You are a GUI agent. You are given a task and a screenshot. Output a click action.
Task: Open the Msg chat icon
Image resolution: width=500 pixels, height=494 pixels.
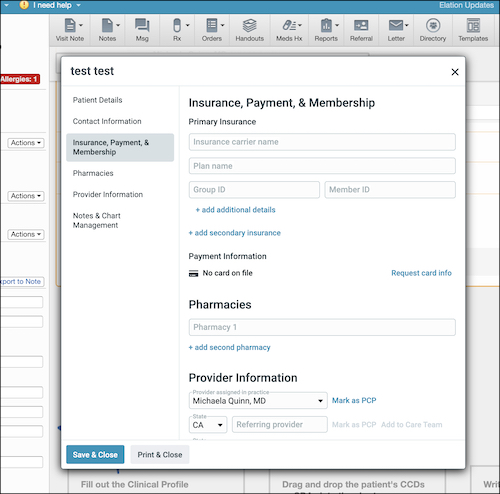142,25
